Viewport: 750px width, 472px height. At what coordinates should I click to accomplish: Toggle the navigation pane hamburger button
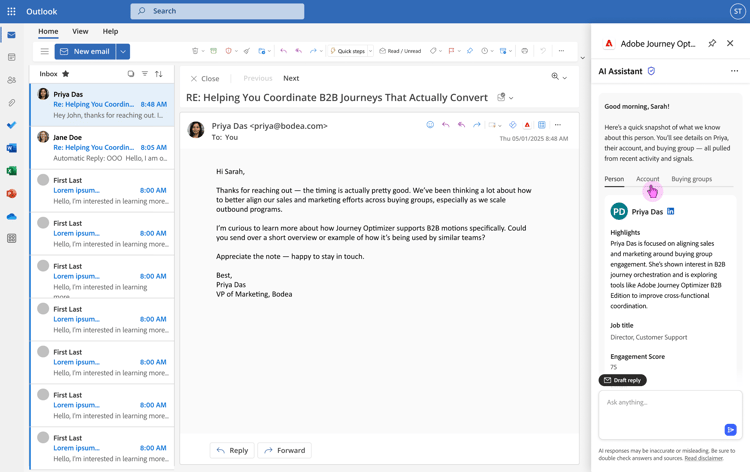click(44, 51)
